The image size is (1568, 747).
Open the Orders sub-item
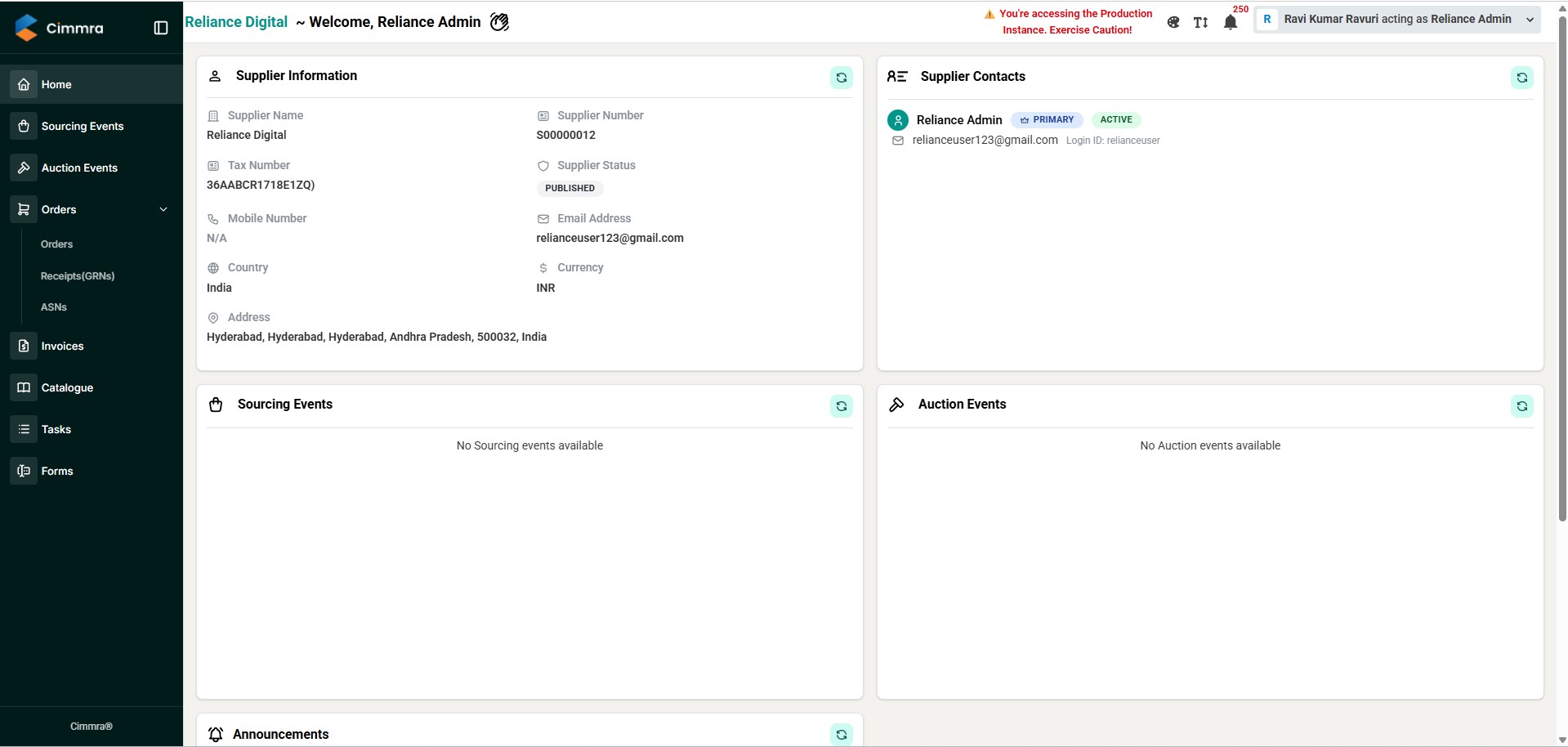pos(56,244)
